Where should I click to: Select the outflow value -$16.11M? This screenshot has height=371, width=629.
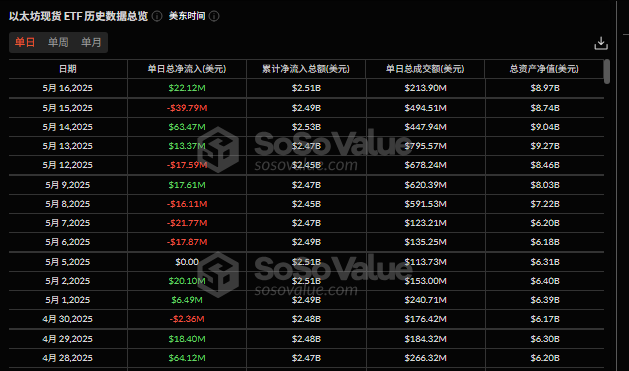pyautogui.click(x=187, y=204)
